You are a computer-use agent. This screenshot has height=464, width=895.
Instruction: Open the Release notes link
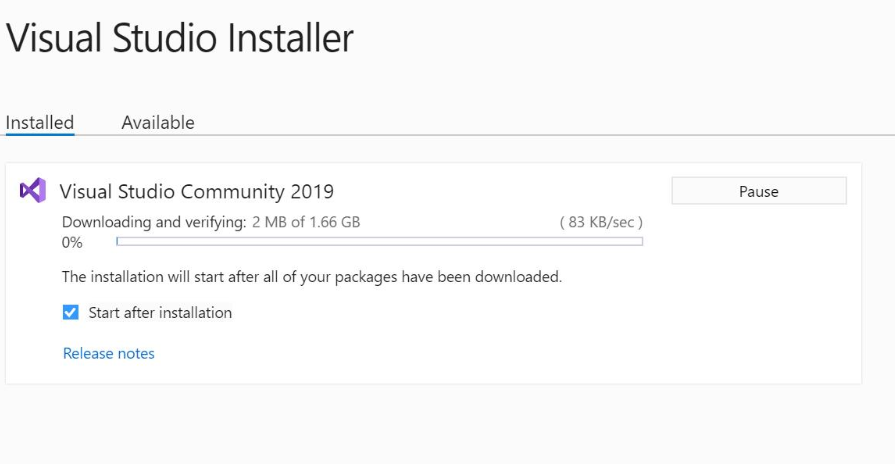(x=108, y=353)
